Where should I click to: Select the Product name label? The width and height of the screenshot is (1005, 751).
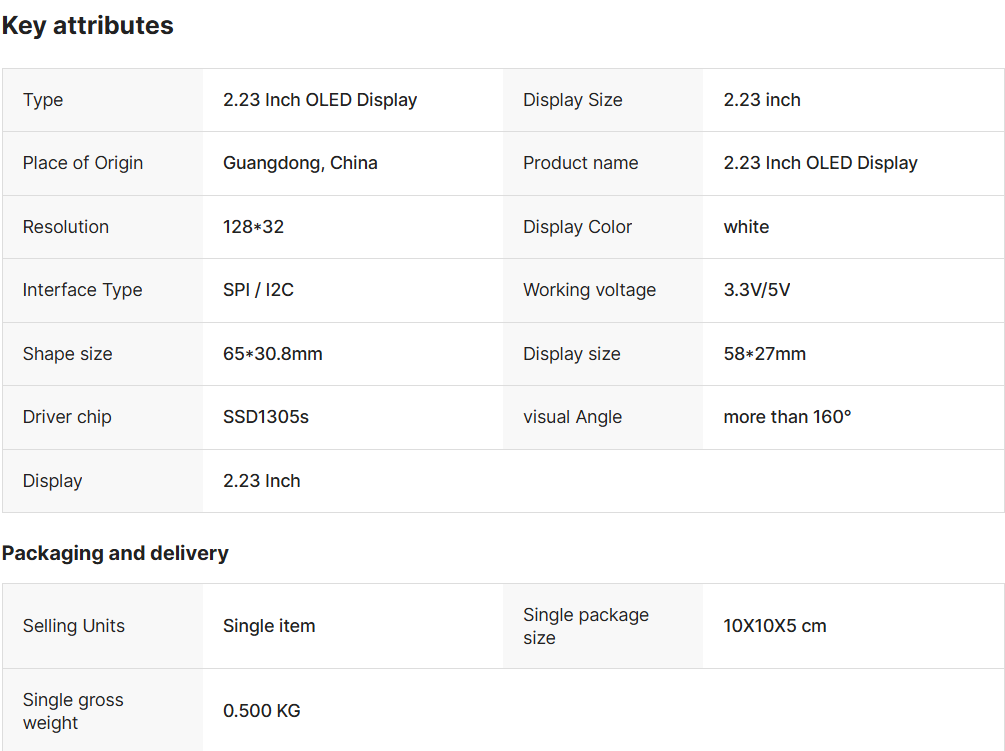pyautogui.click(x=580, y=163)
